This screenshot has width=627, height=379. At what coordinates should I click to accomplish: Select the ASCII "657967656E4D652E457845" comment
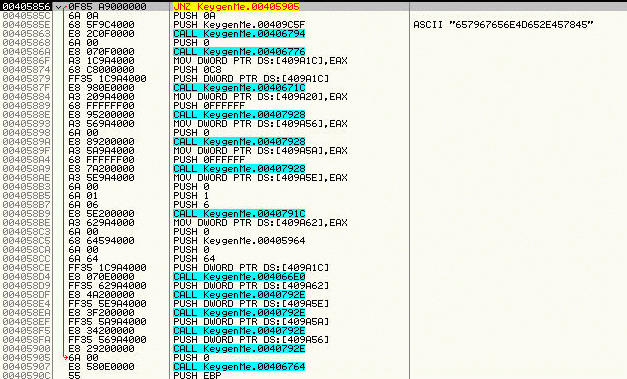[503, 25]
